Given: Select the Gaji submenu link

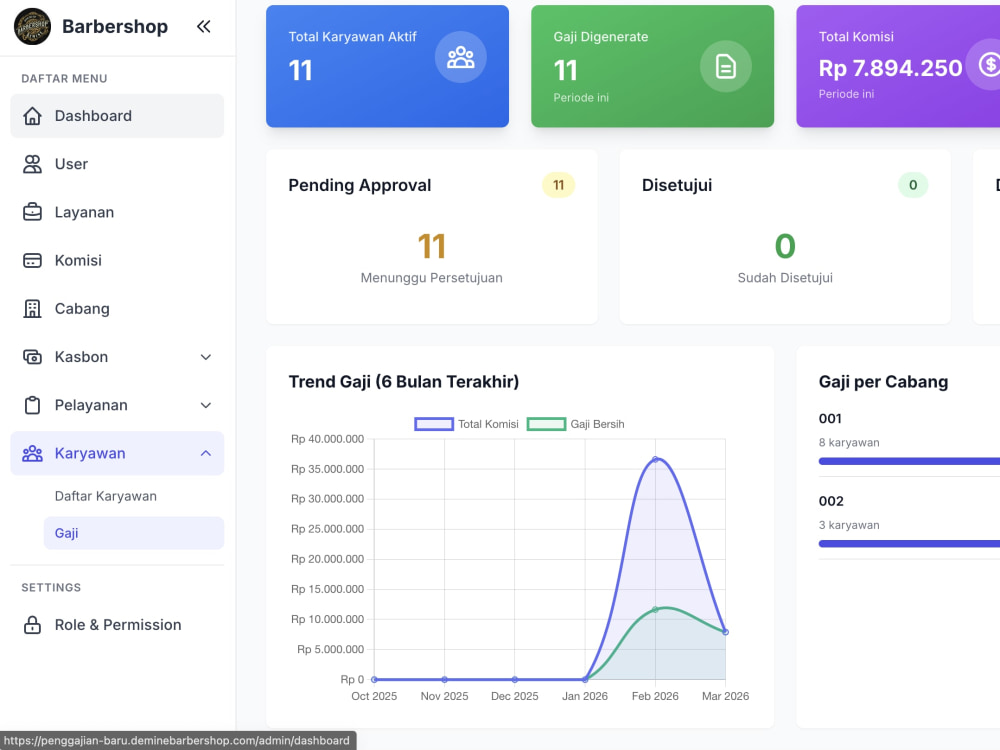Looking at the screenshot, I should (x=134, y=533).
